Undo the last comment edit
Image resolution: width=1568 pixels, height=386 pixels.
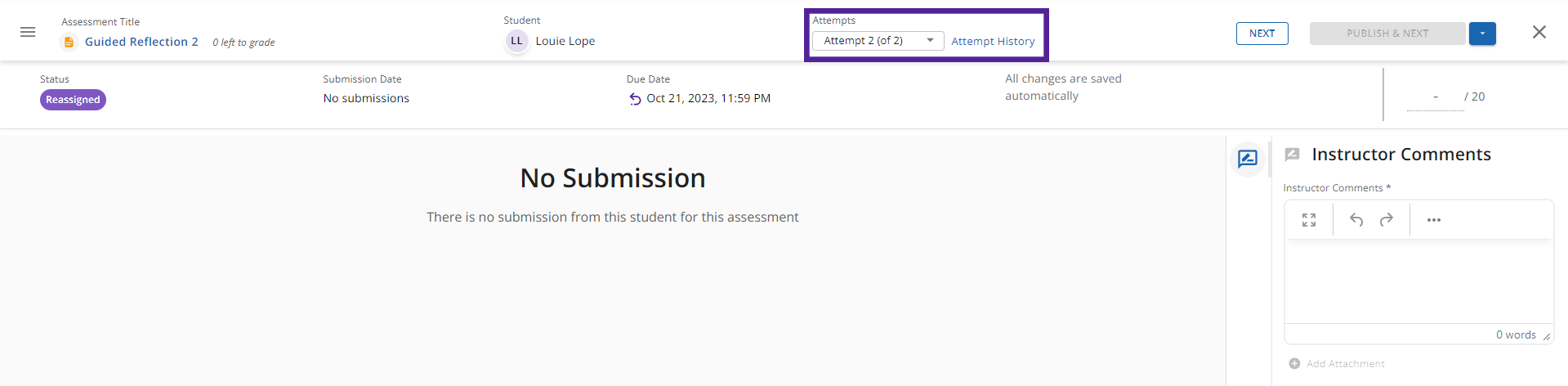click(1356, 220)
